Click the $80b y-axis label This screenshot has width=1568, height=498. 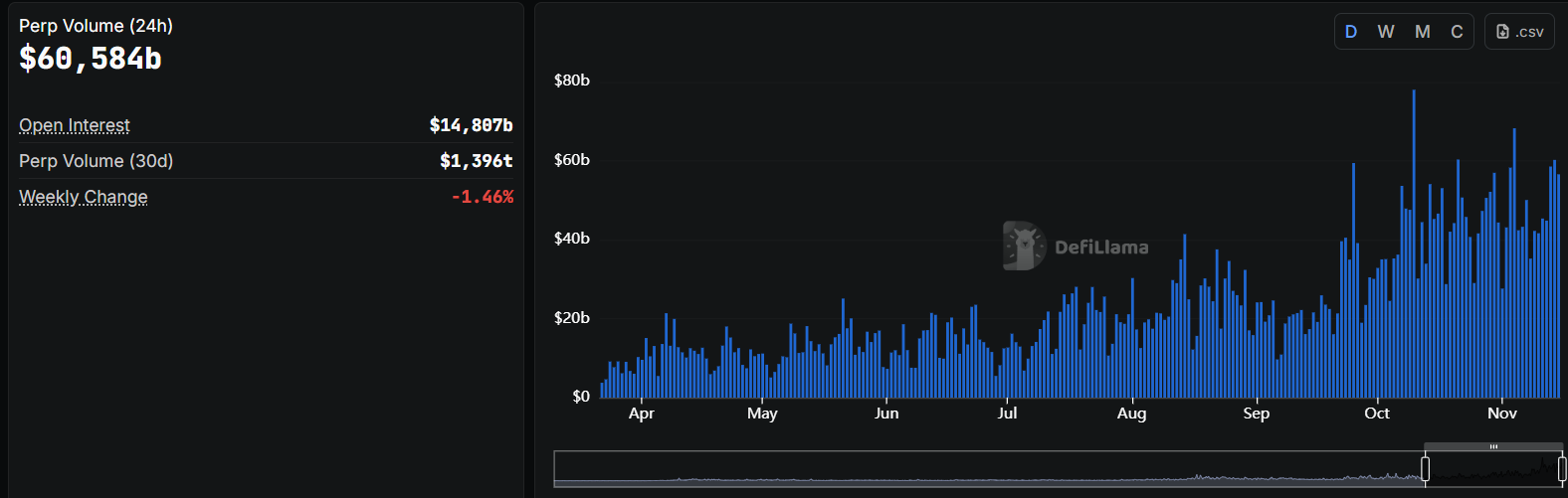click(x=572, y=81)
